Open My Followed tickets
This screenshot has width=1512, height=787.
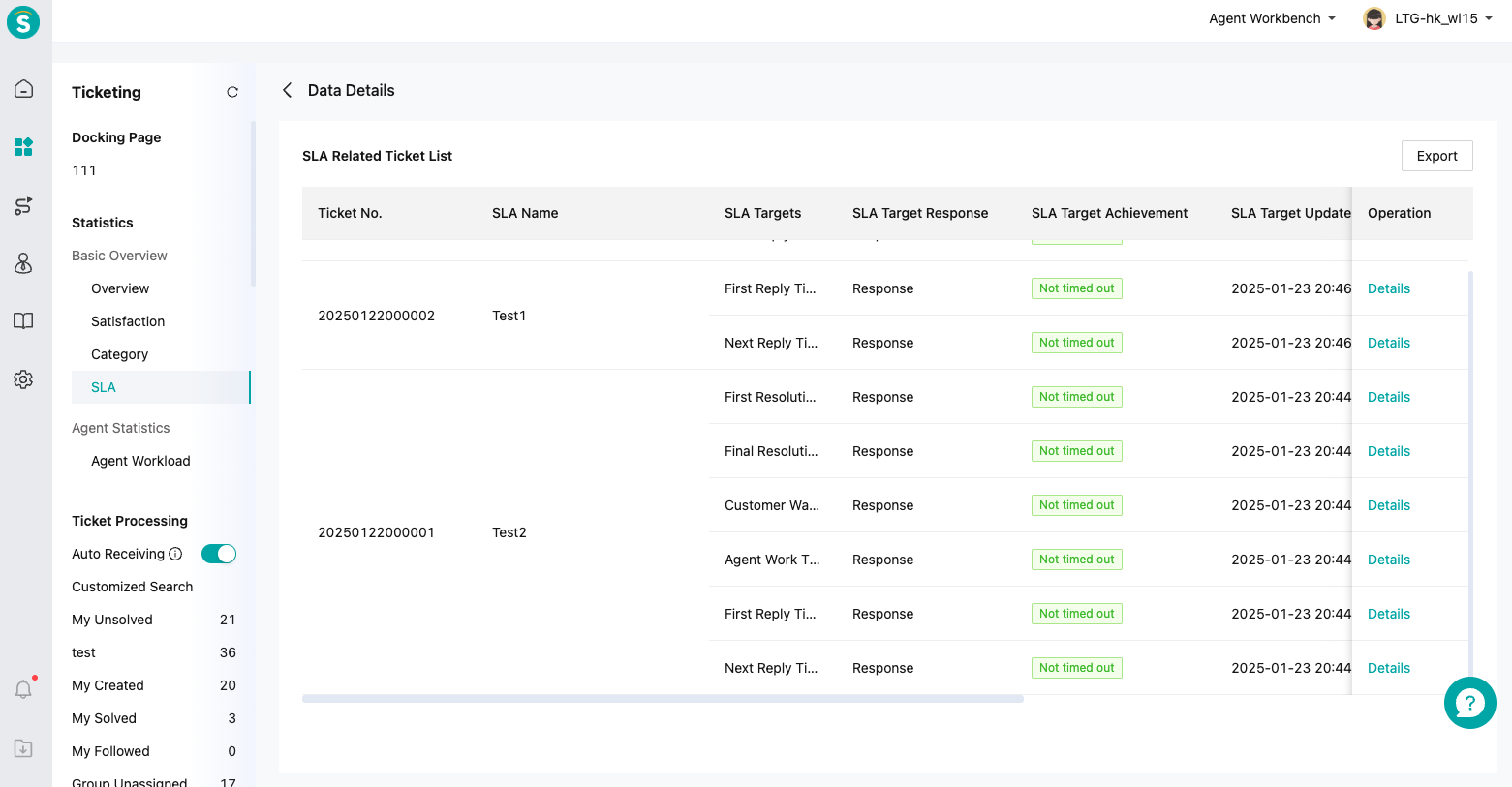[154, 751]
